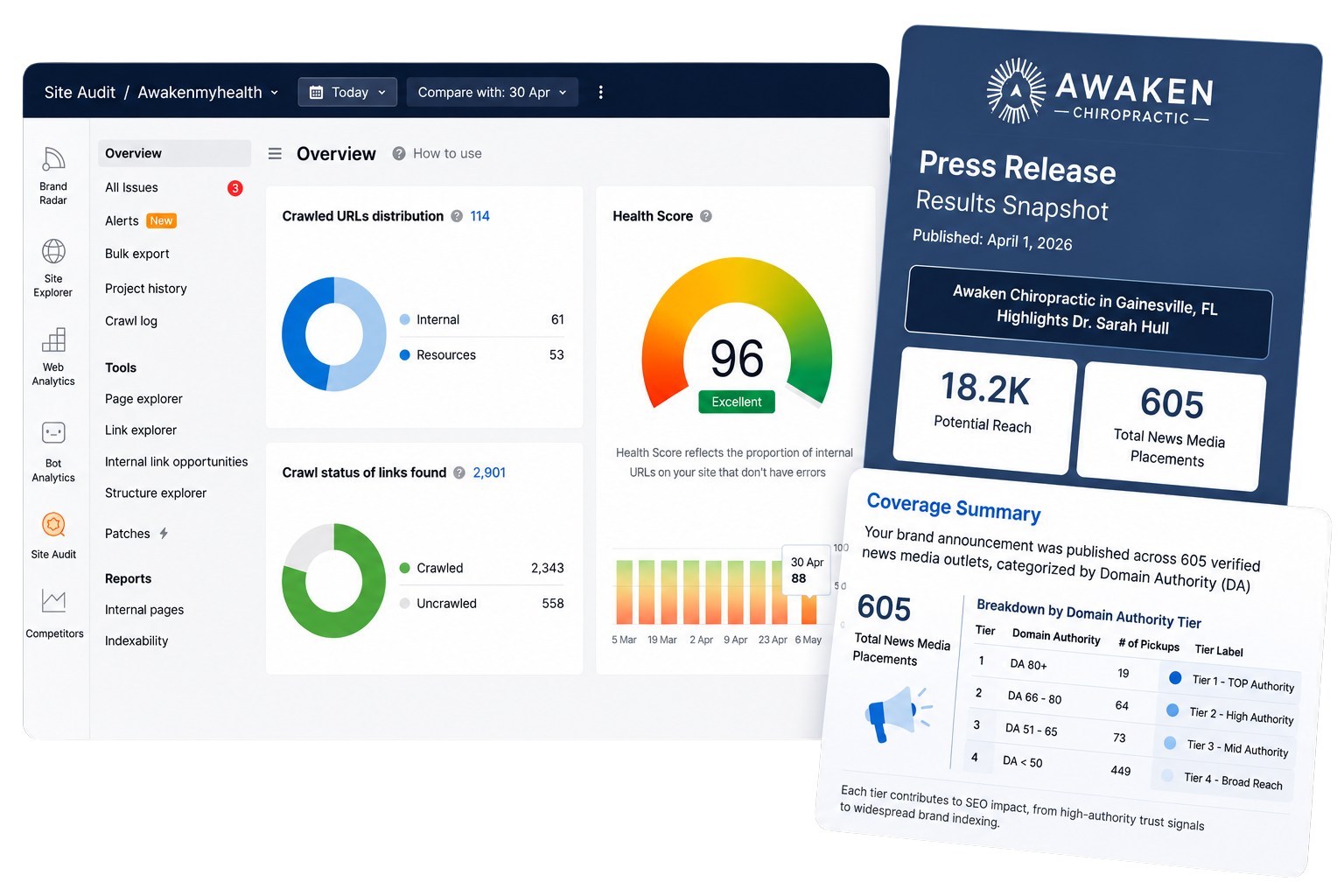
Task: Click the Internal legend color dot
Action: point(405,319)
